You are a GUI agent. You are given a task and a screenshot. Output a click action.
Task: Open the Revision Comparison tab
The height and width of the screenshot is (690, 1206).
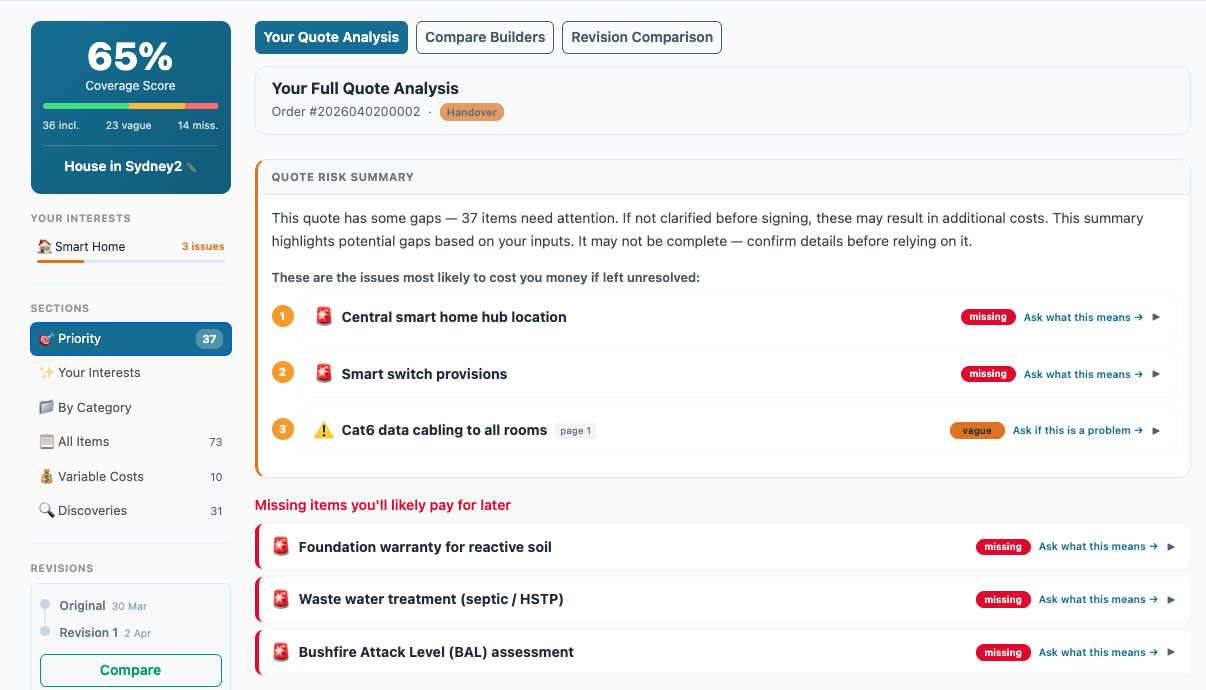pyautogui.click(x=642, y=37)
